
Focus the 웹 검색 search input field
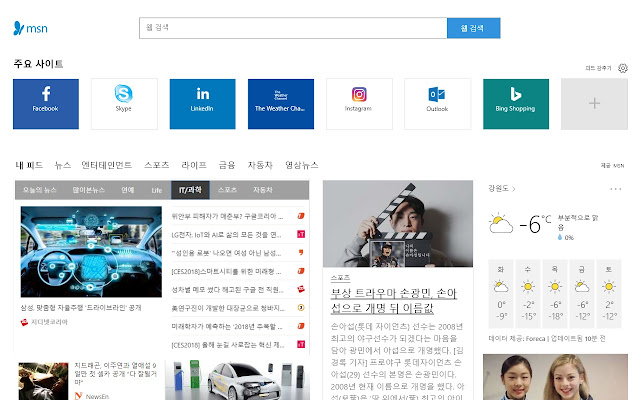(293, 28)
